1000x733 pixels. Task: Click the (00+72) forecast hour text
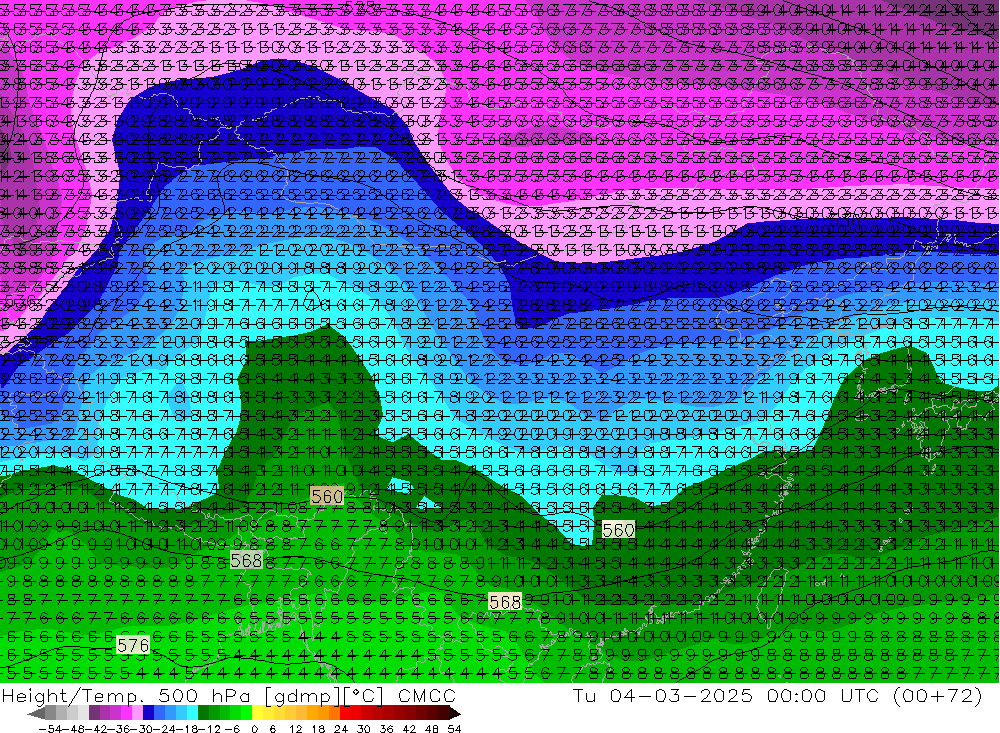(x=937, y=695)
